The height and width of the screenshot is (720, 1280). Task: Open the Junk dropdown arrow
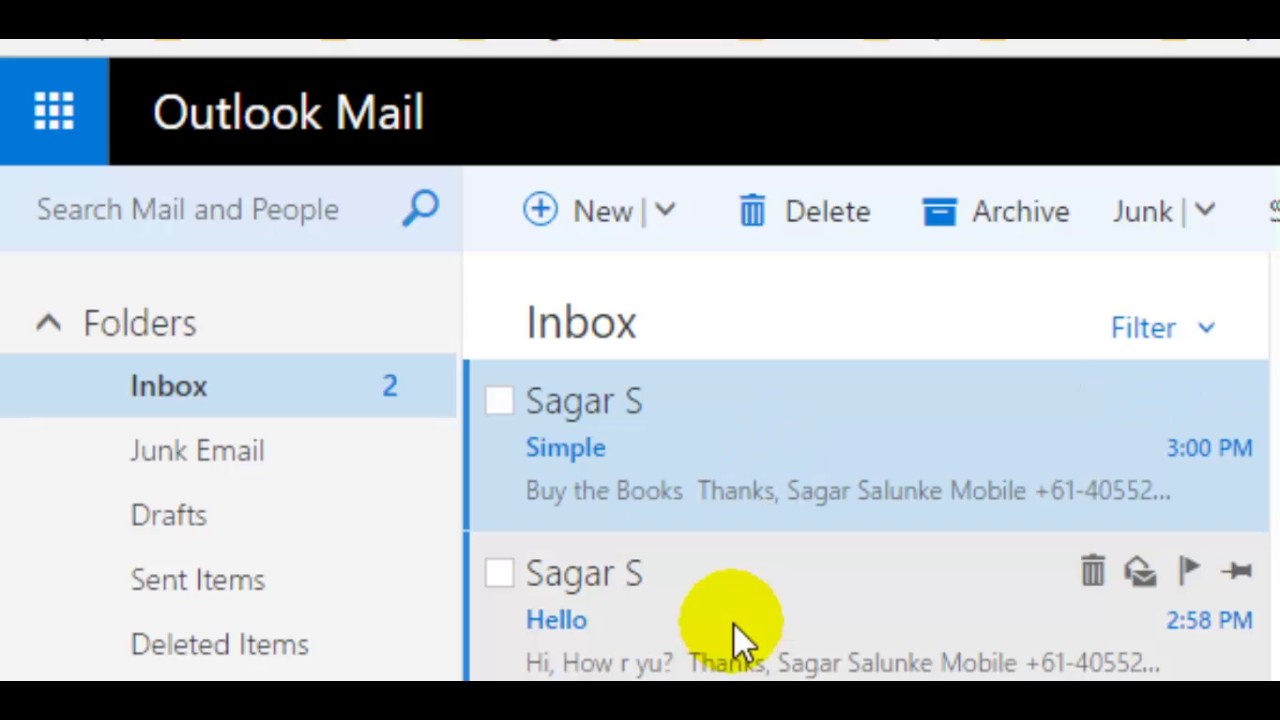(1204, 211)
